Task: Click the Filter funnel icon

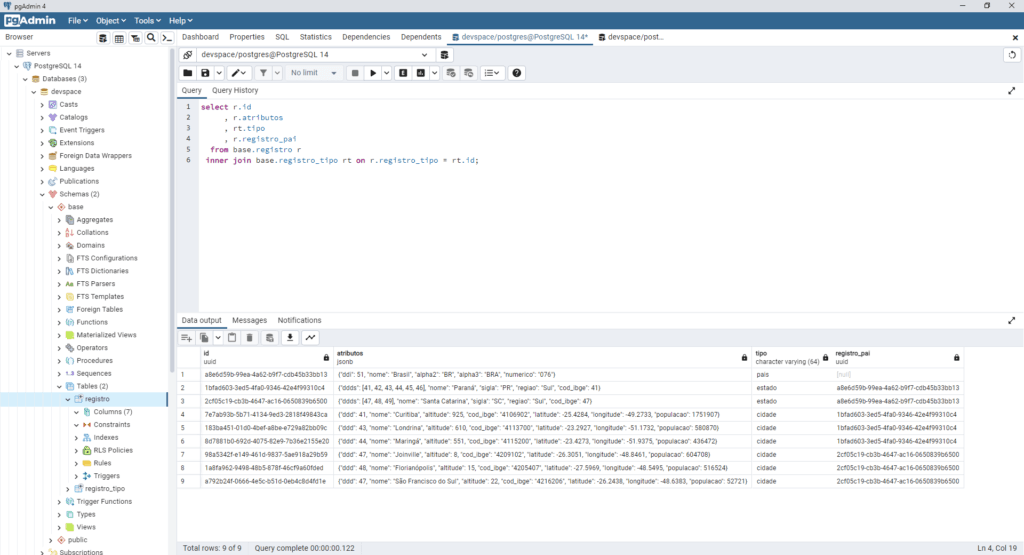Action: pos(263,73)
